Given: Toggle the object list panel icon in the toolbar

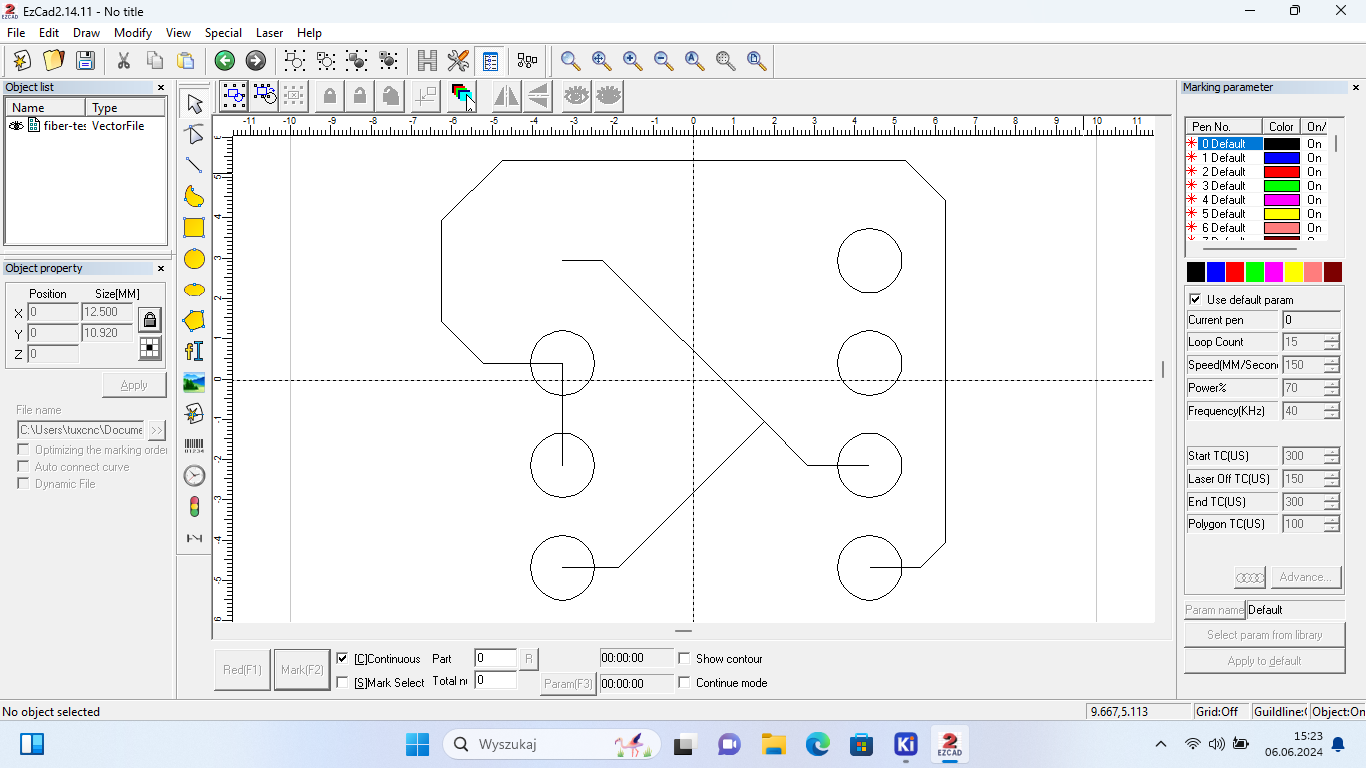Looking at the screenshot, I should coord(489,61).
